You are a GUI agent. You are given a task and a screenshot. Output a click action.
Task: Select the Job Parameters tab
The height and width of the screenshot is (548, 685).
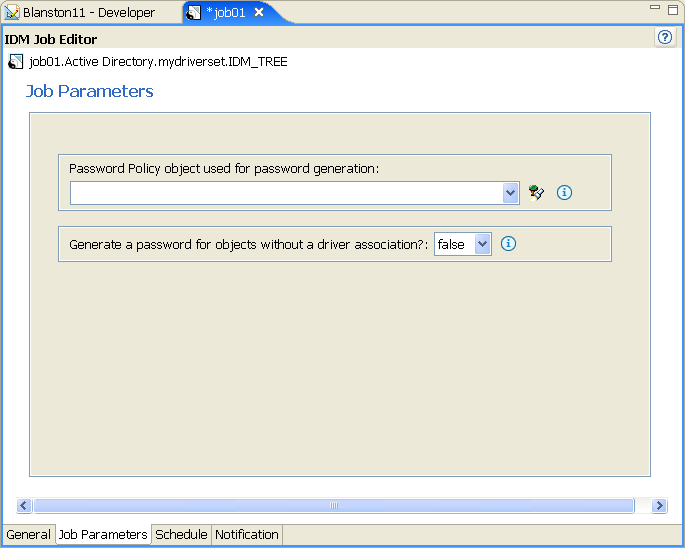coord(103,535)
